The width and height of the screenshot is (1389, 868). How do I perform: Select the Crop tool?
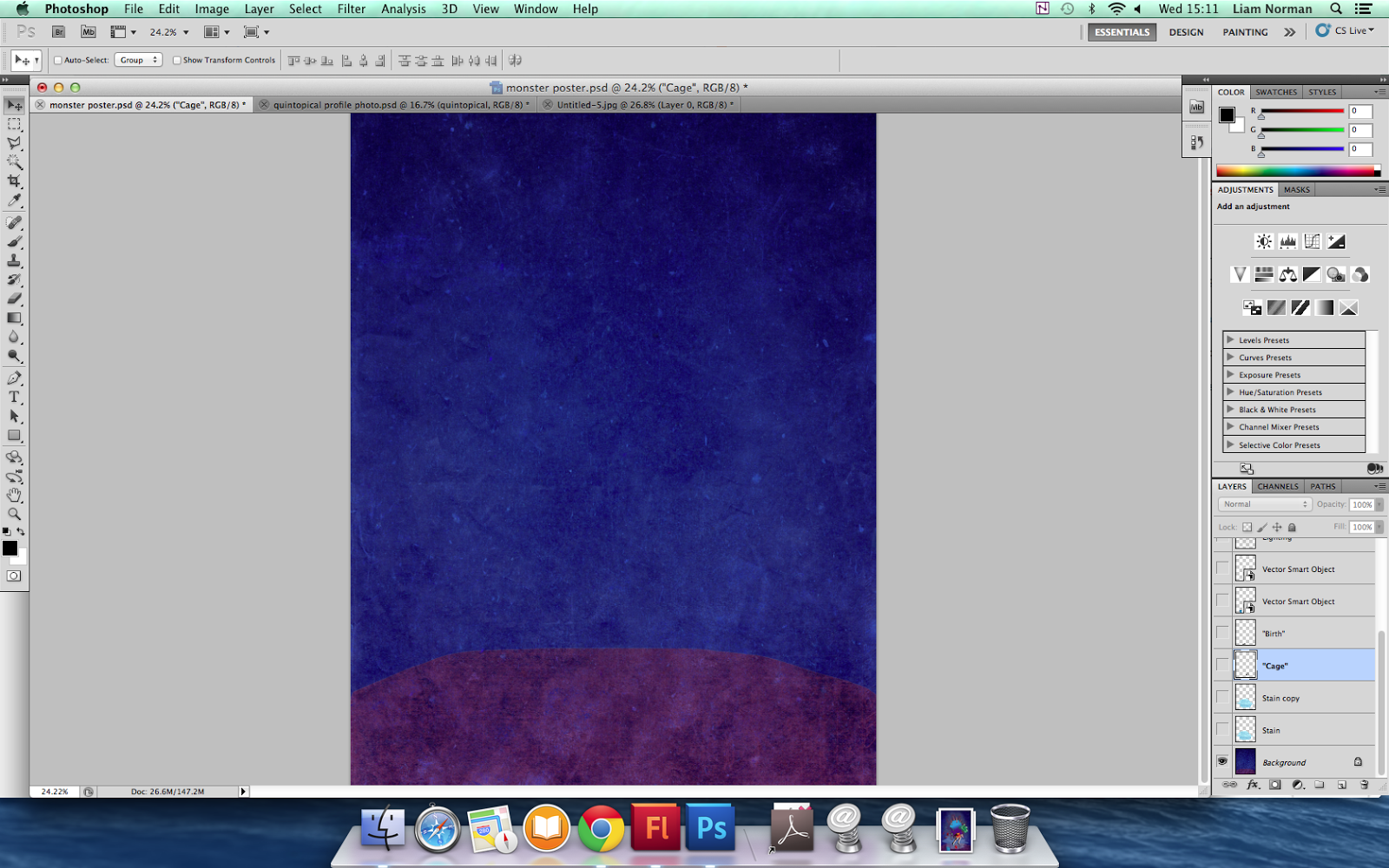click(14, 181)
